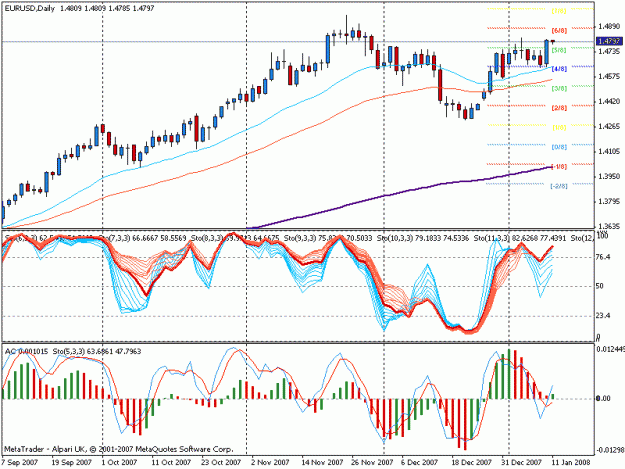Click the -0.01298 AC scale minimum value
The height and width of the screenshot is (469, 625).
coord(610,450)
